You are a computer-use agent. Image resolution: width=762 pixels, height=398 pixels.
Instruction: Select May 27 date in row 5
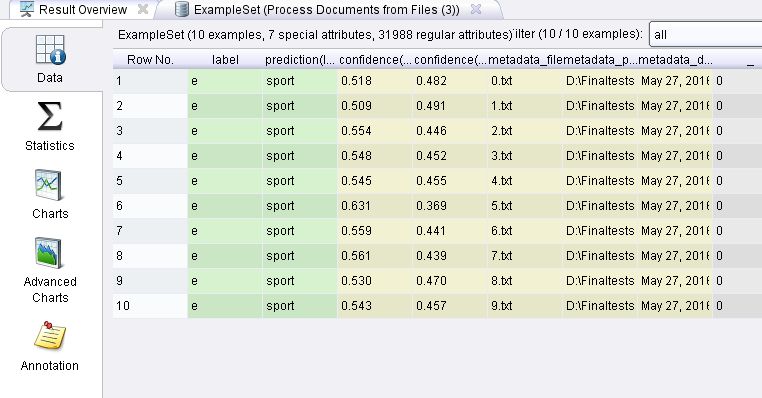(x=675, y=181)
